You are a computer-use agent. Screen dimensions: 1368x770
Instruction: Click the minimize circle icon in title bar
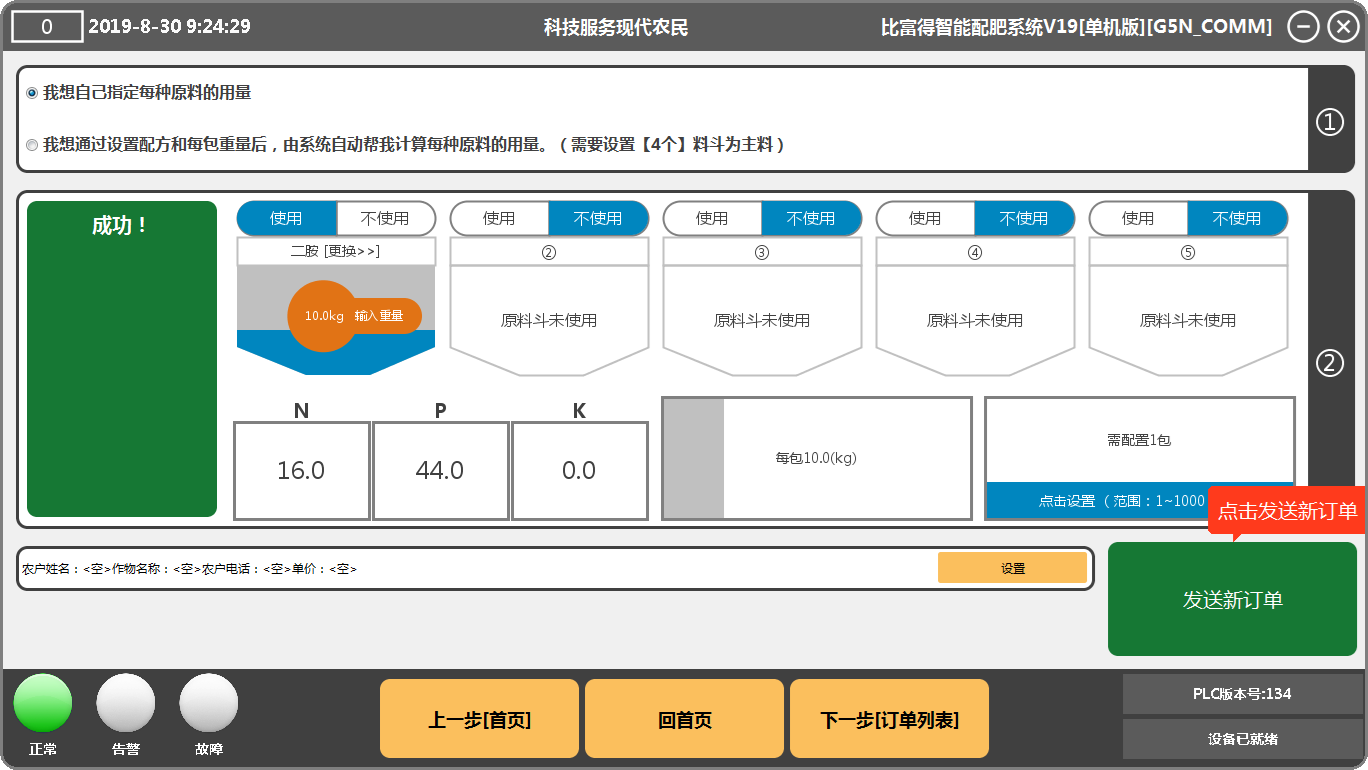(1303, 27)
